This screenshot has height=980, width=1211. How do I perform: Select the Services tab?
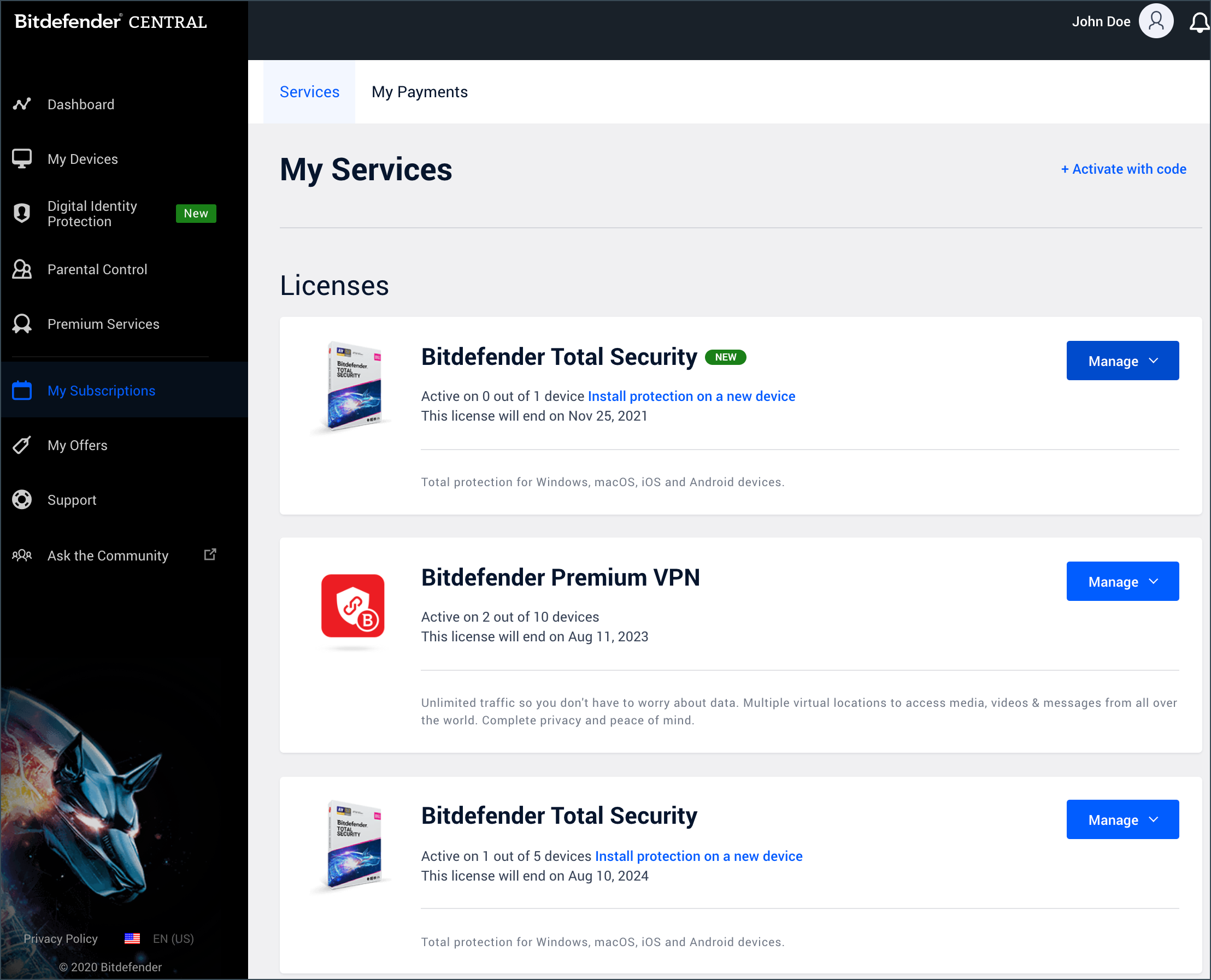point(309,93)
